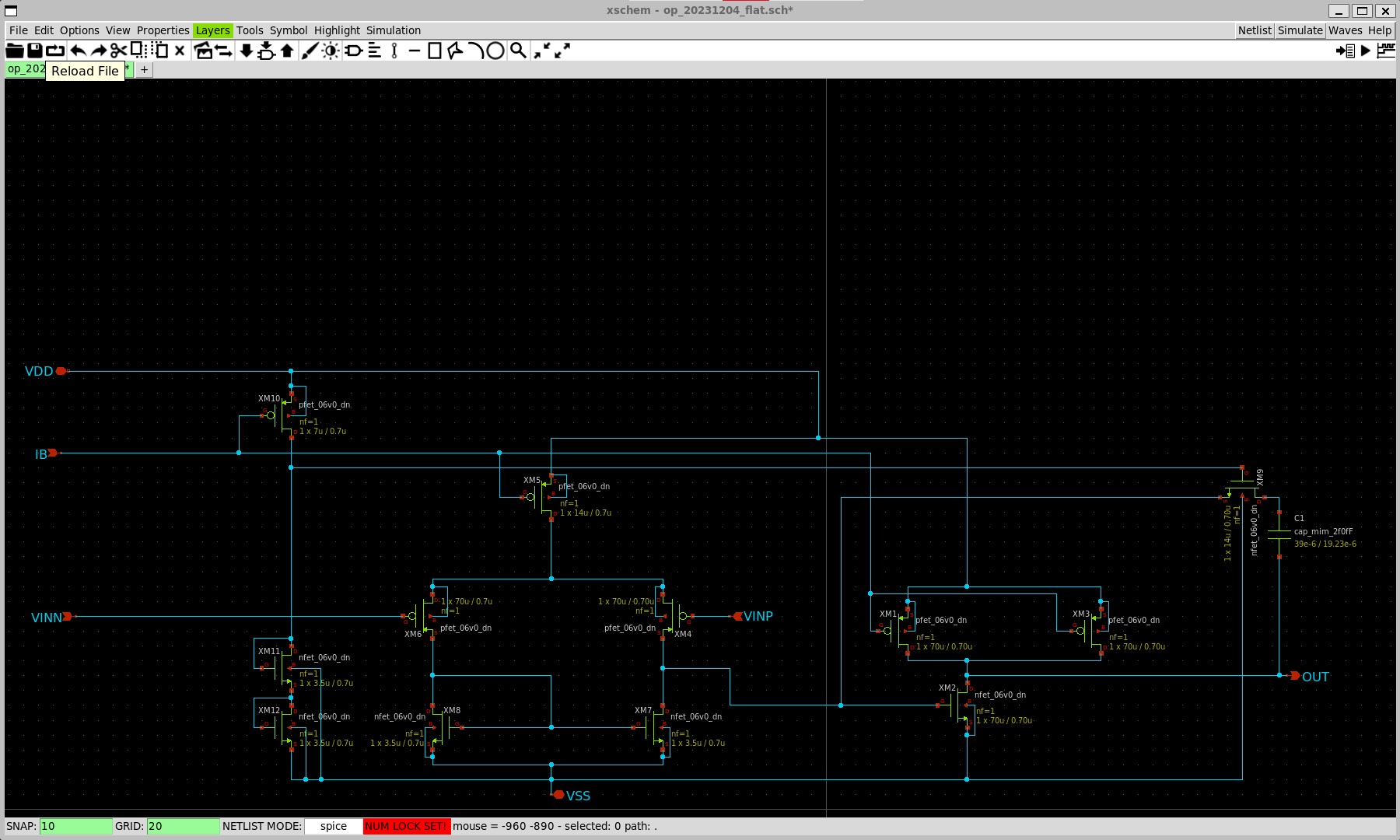Click the Move objects double-arrow icon
Image resolution: width=1400 pixels, height=840 pixels.
pyautogui.click(x=224, y=51)
